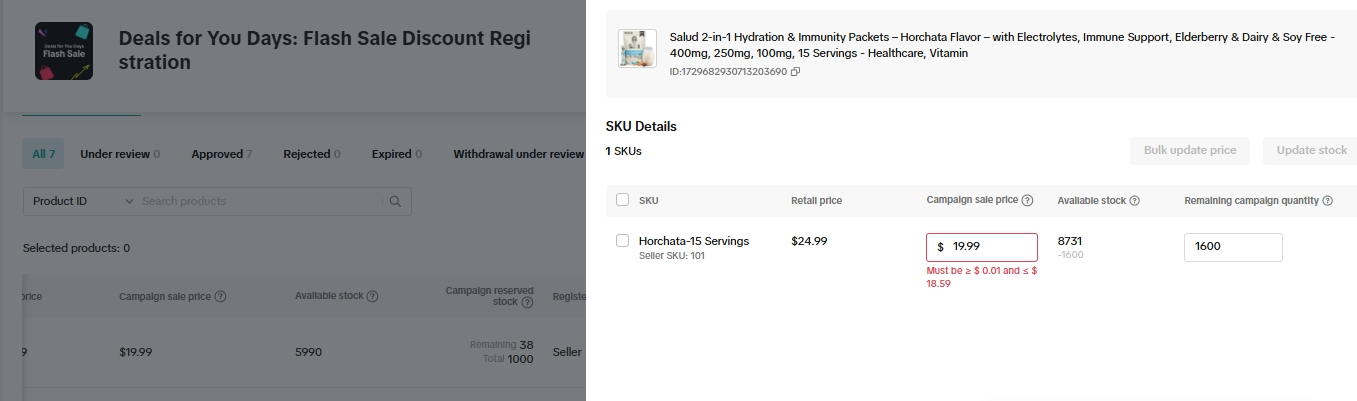Click the Salud product thumbnail image
The width and height of the screenshot is (1357, 401).
point(637,49)
